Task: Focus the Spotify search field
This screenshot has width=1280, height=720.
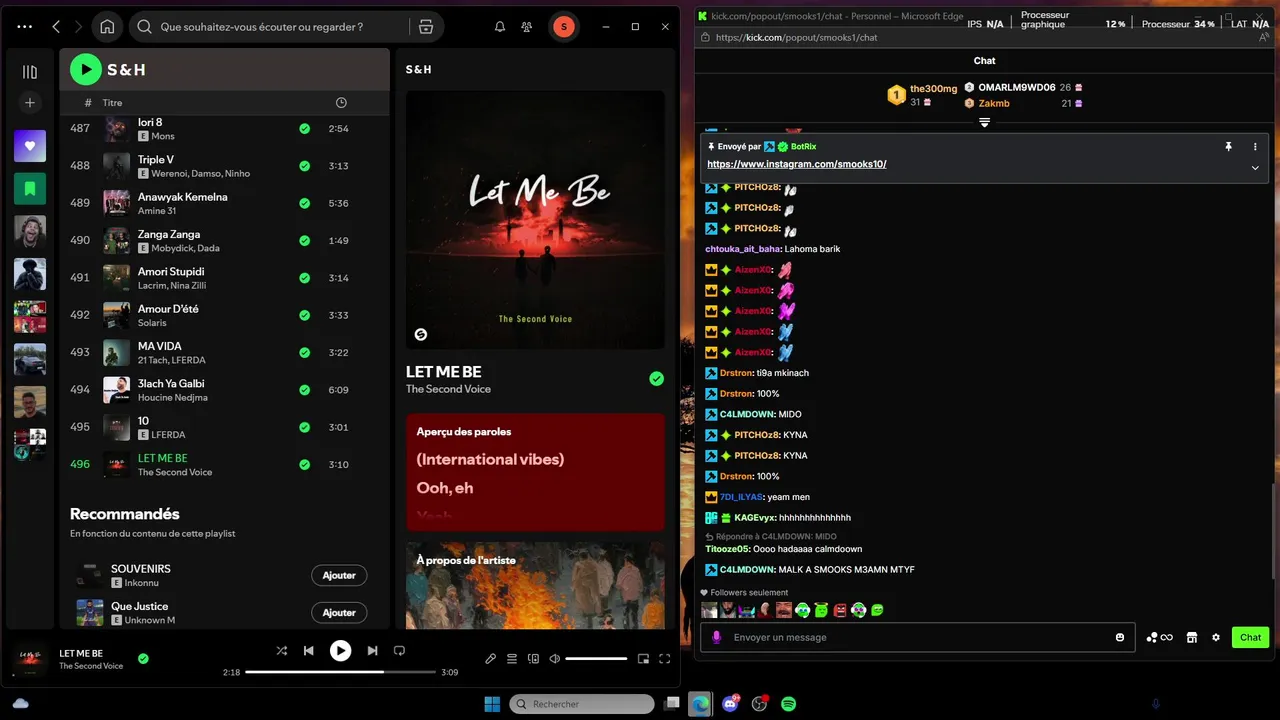Action: tap(270, 27)
